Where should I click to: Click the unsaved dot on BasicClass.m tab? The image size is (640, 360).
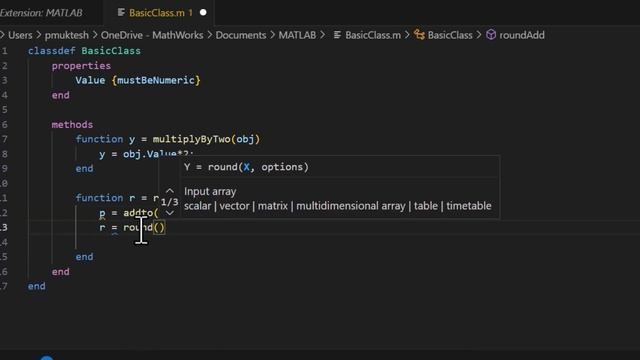tap(203, 13)
